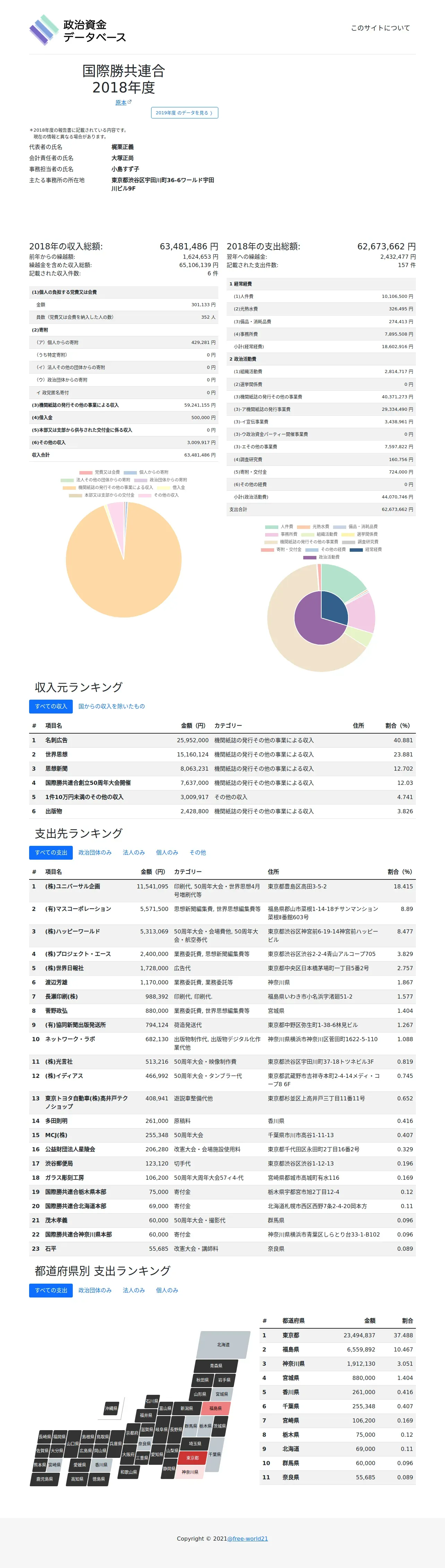Click (株)ハッピーワールド in expense ranking
Screen dimensions: 445x1568
point(72,931)
